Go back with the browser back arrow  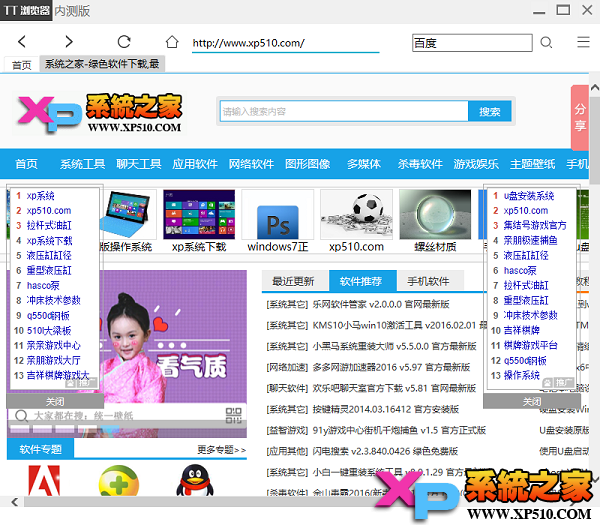(22, 42)
